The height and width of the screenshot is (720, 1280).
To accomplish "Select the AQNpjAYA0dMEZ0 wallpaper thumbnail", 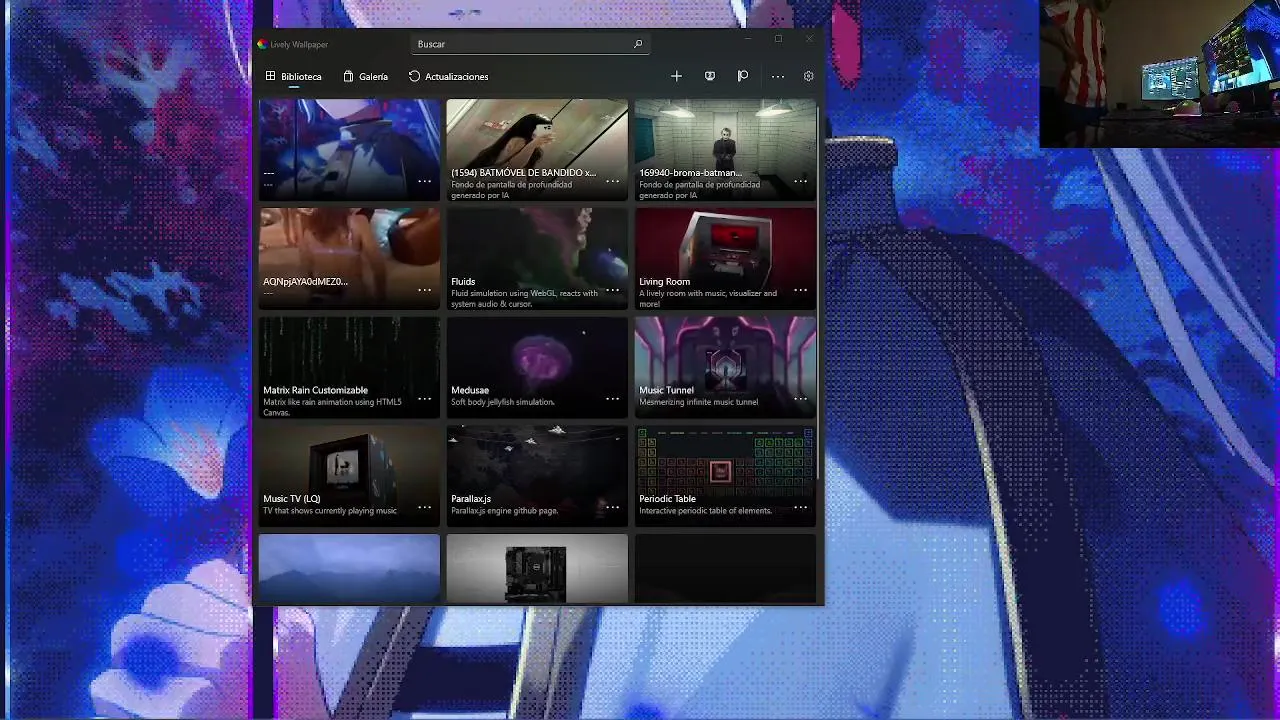I will [x=349, y=258].
